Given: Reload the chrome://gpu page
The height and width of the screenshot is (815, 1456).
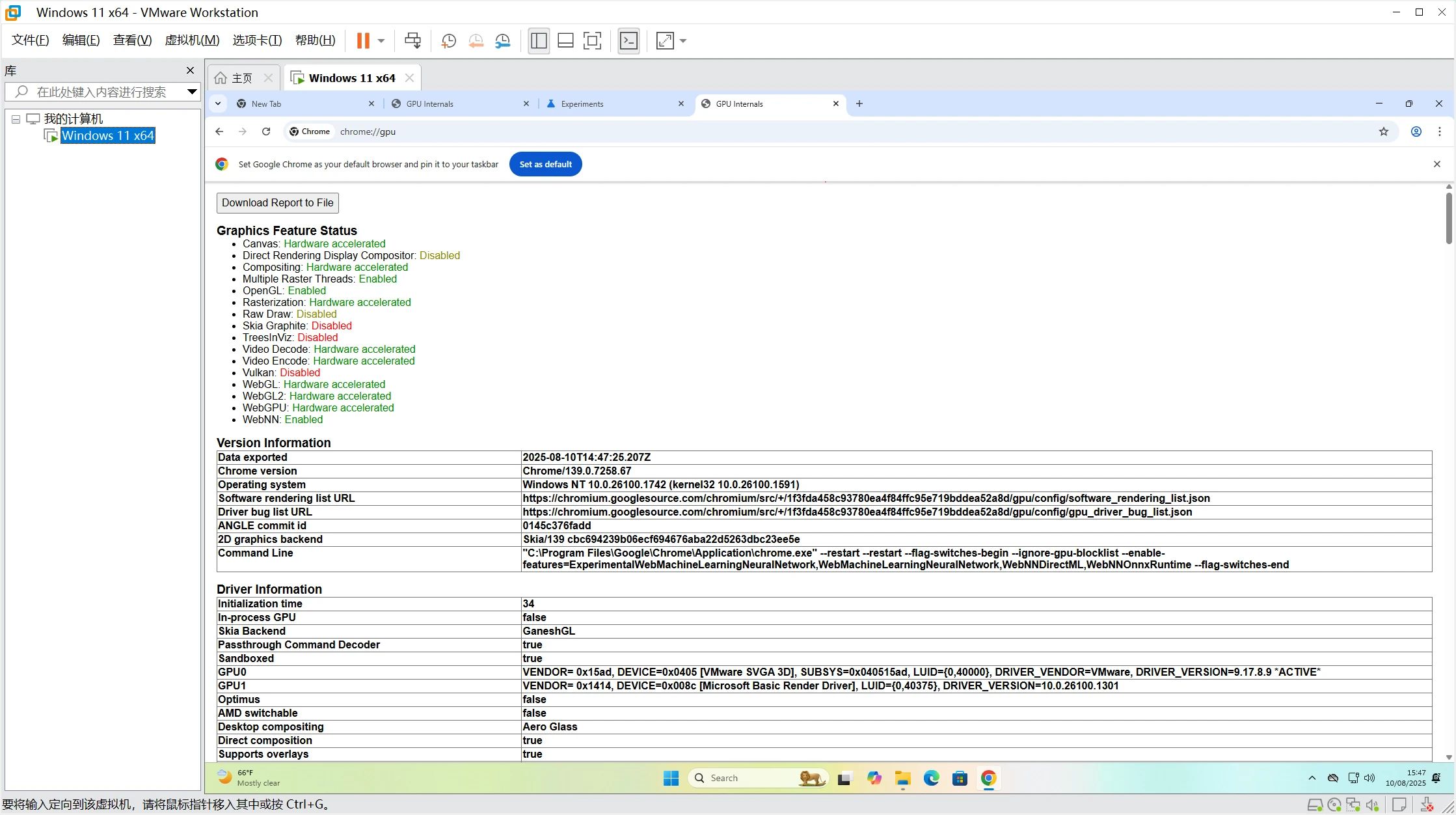Looking at the screenshot, I should click(266, 131).
